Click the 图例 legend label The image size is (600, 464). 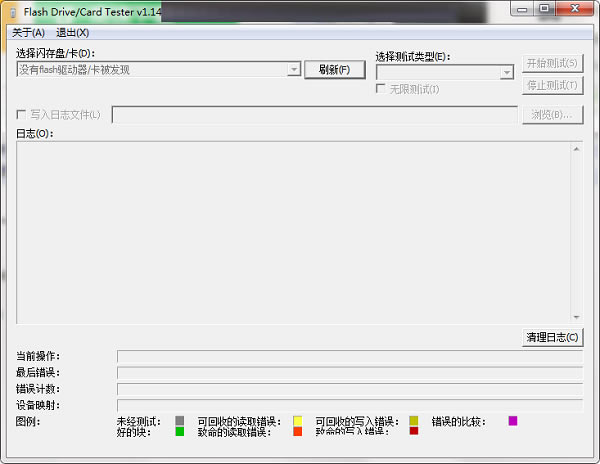(28, 422)
